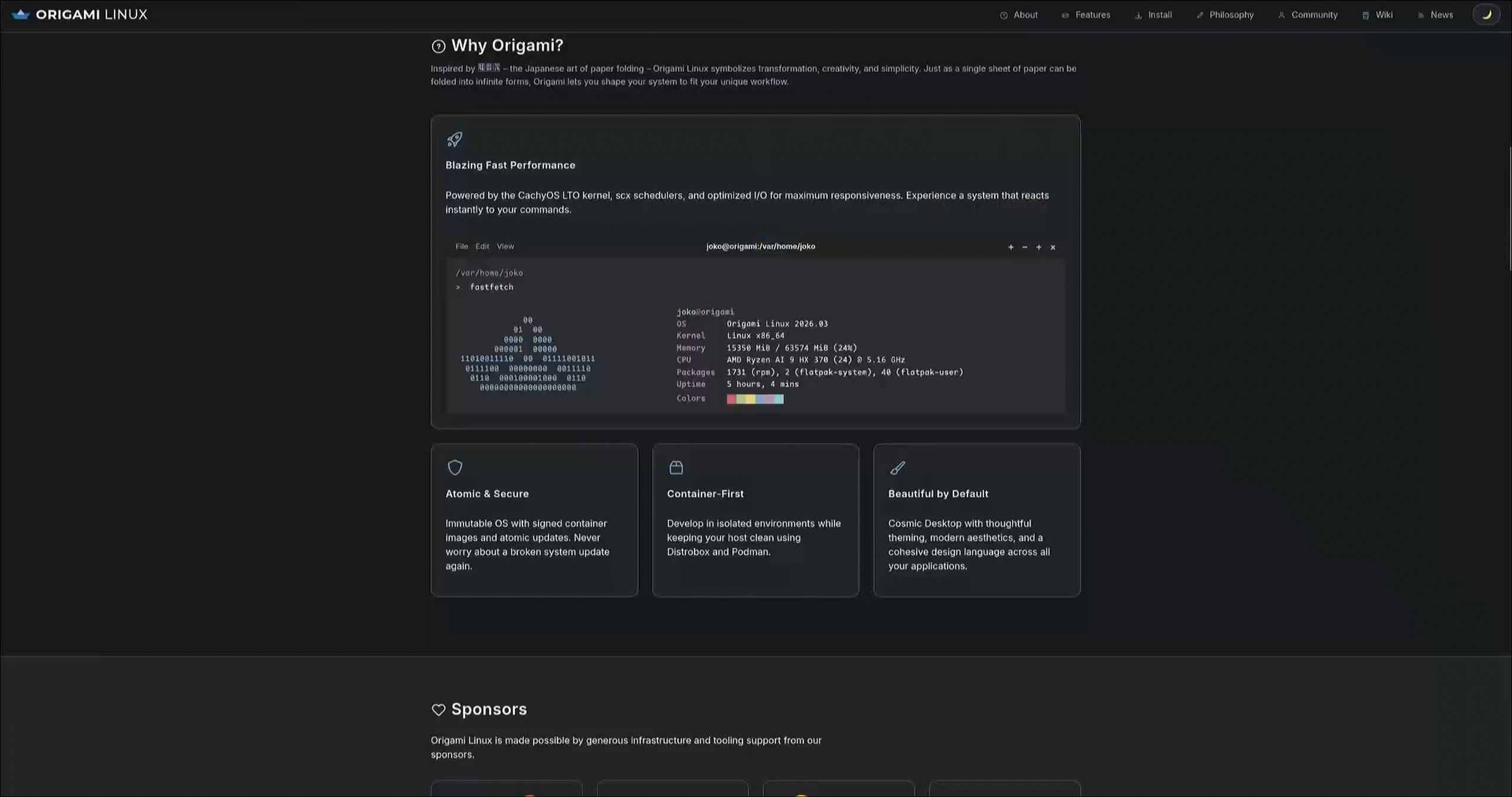
Task: Click the heart icon beside Sponsors
Action: tap(438, 709)
